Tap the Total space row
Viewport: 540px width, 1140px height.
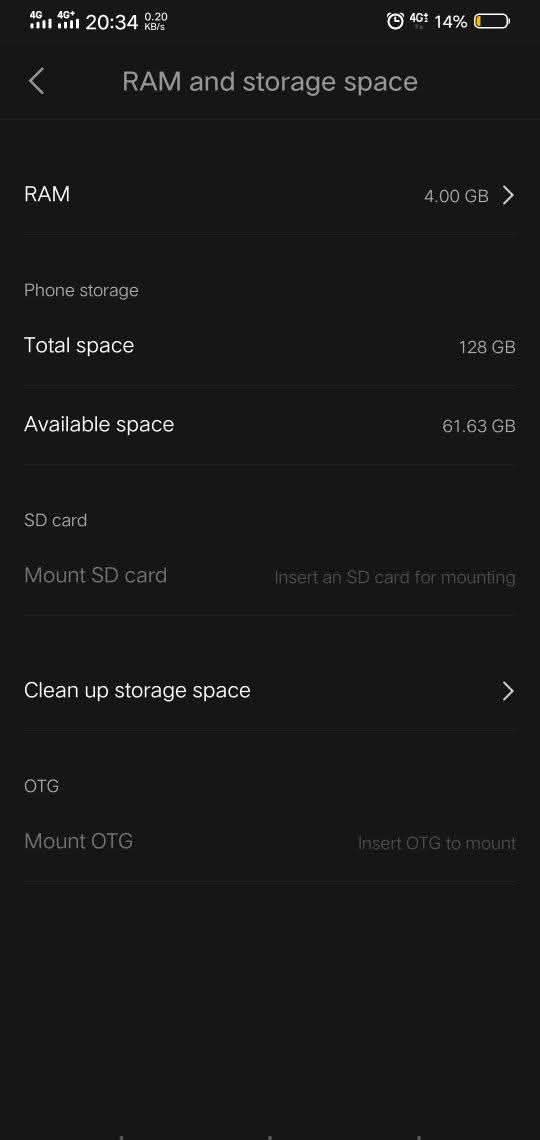[x=270, y=346]
